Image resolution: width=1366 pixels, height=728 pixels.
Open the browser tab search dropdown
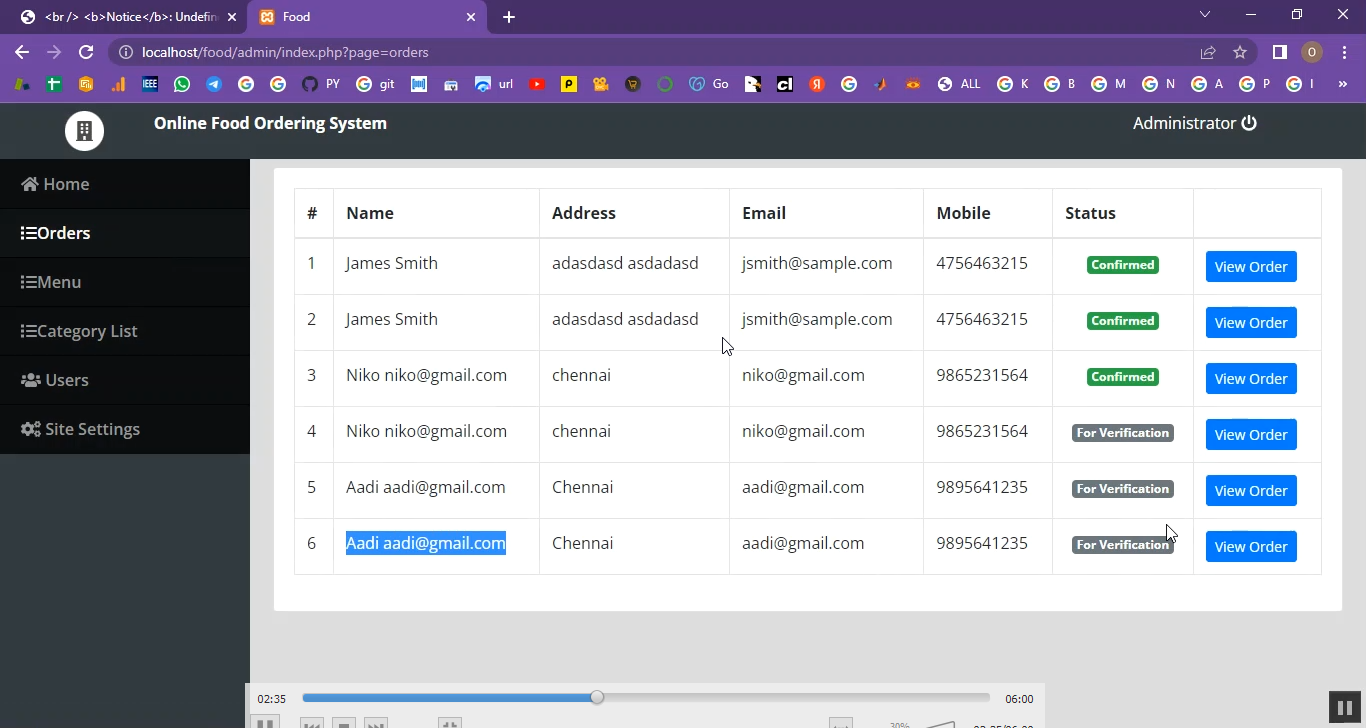[1204, 15]
